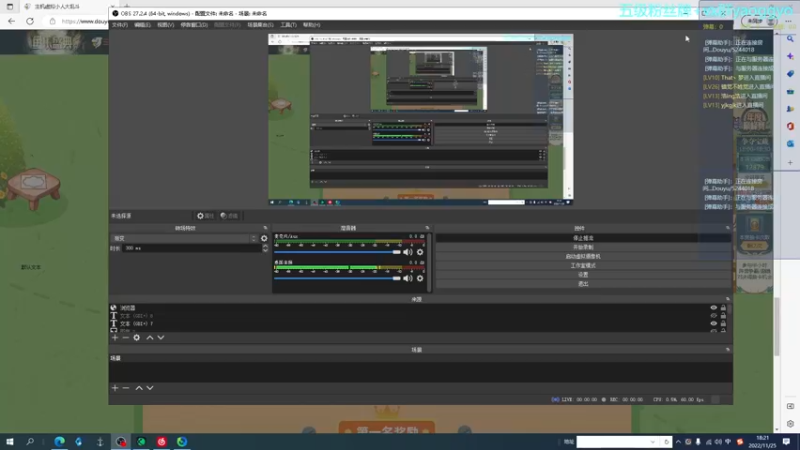Click the OBS preview canvas
This screenshot has height=450, width=800.
point(420,119)
